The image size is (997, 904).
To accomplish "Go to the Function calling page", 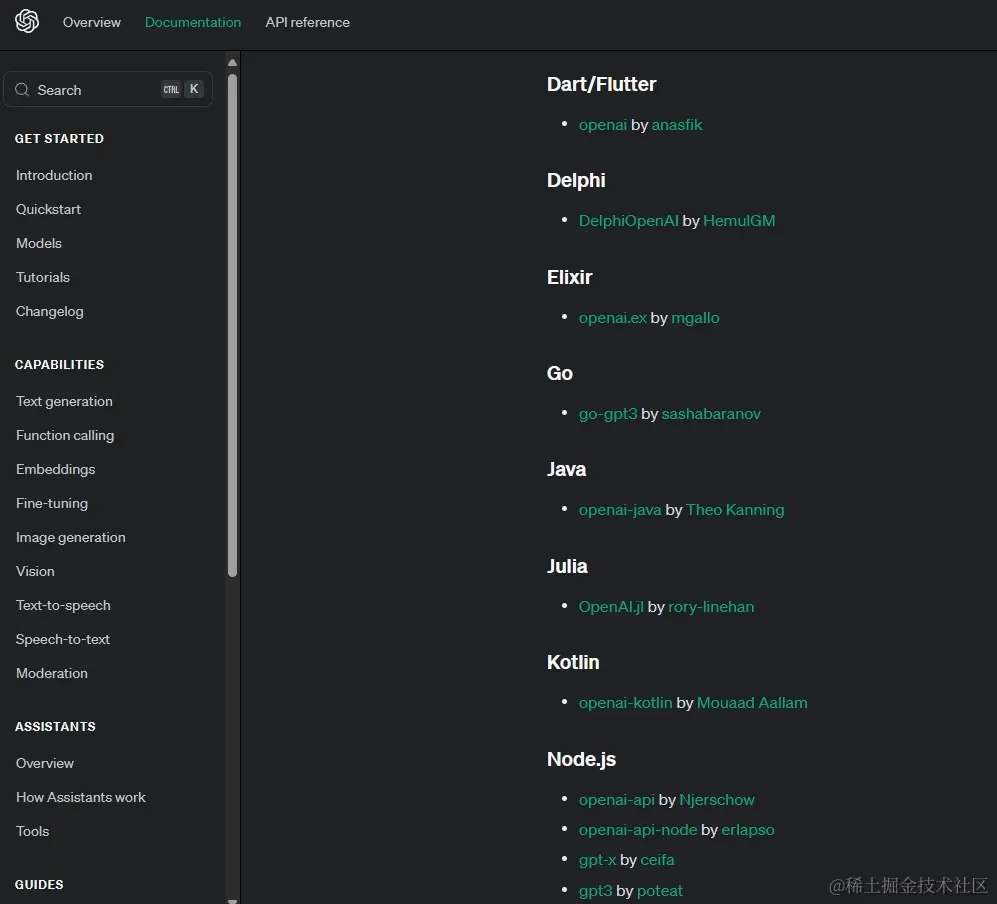I will 65,435.
